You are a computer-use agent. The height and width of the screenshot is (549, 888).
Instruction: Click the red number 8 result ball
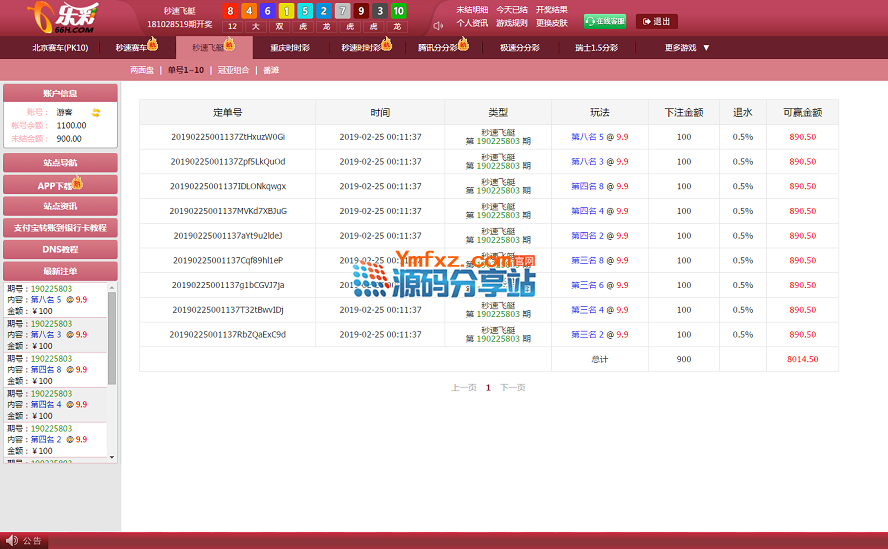click(231, 11)
